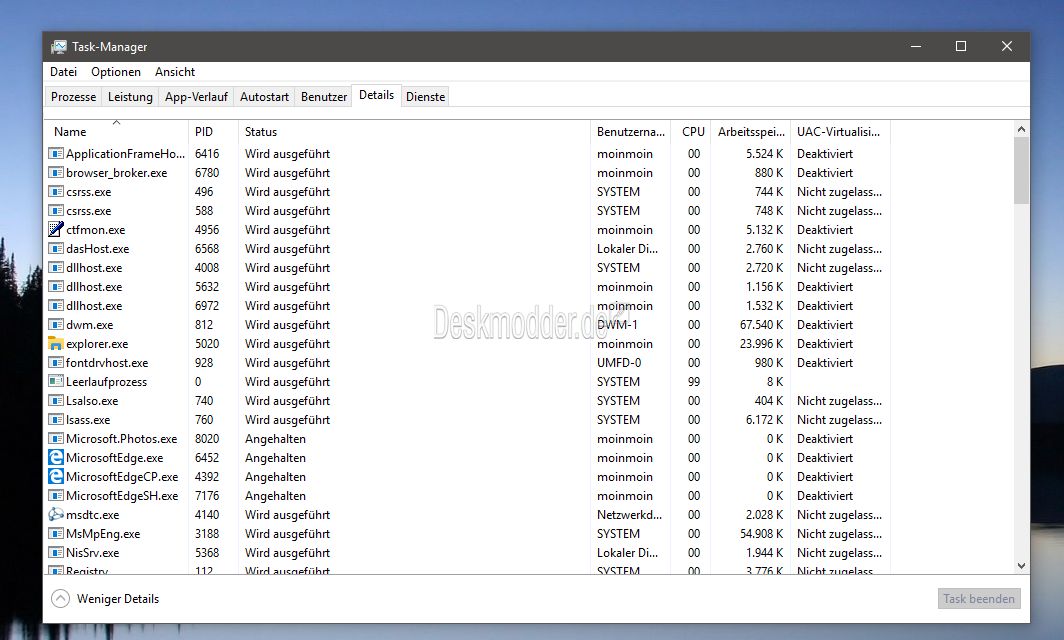
Task: Click the browser_broker.exe process icon
Action: (x=56, y=172)
